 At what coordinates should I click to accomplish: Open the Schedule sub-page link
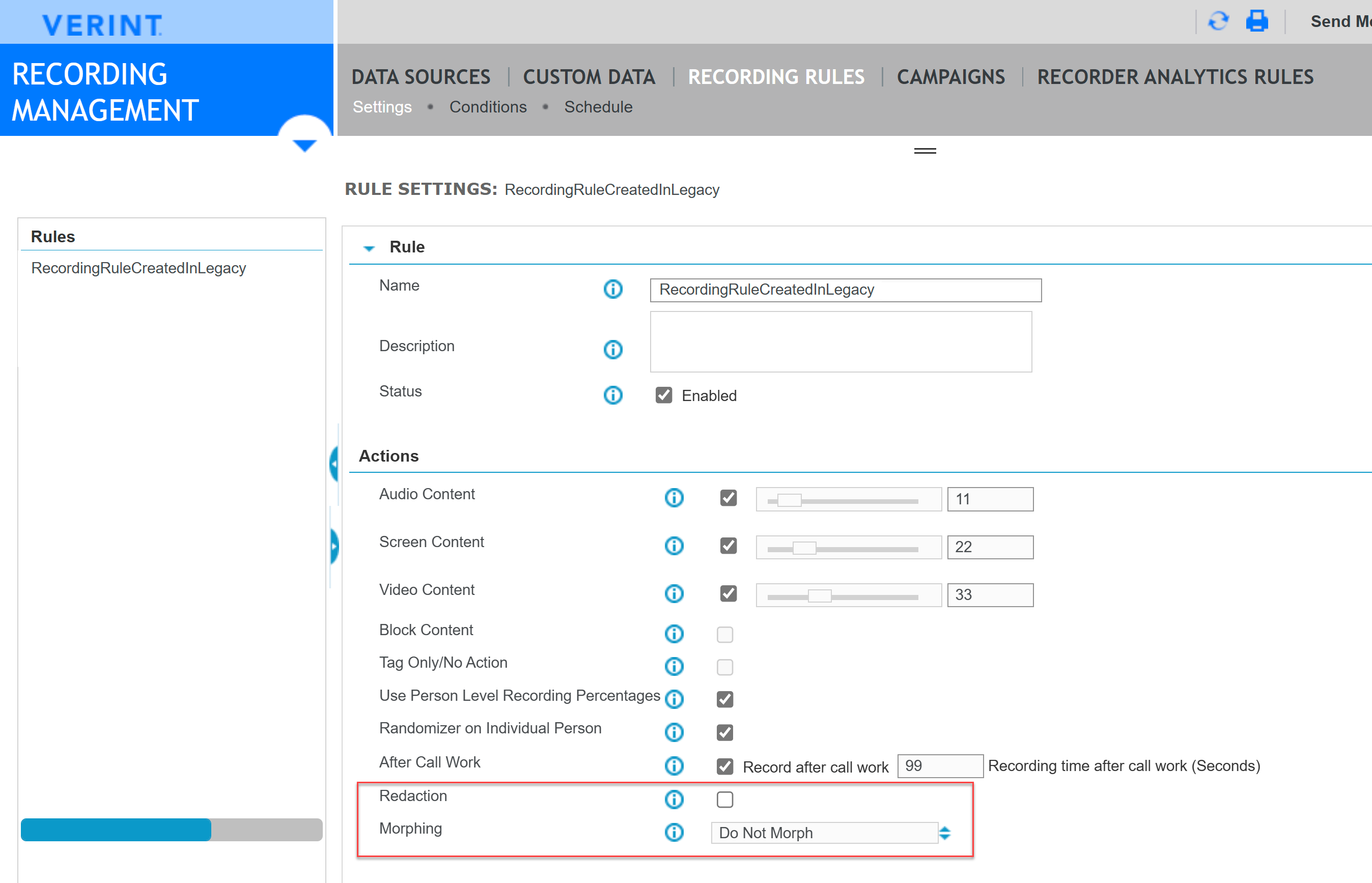click(598, 107)
